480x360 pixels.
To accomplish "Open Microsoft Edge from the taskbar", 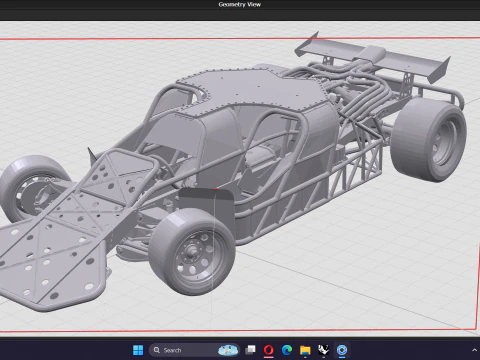I will [287, 350].
